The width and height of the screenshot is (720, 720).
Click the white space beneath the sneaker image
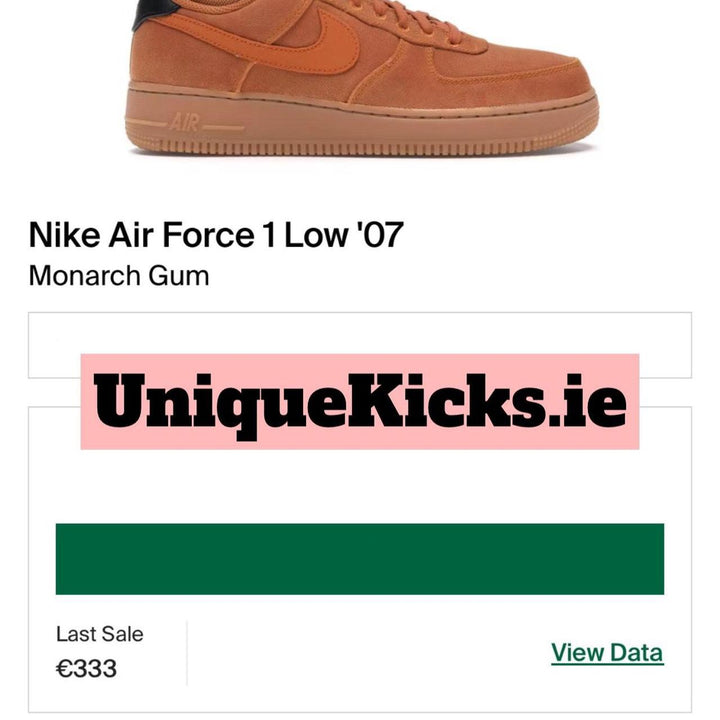click(x=360, y=186)
